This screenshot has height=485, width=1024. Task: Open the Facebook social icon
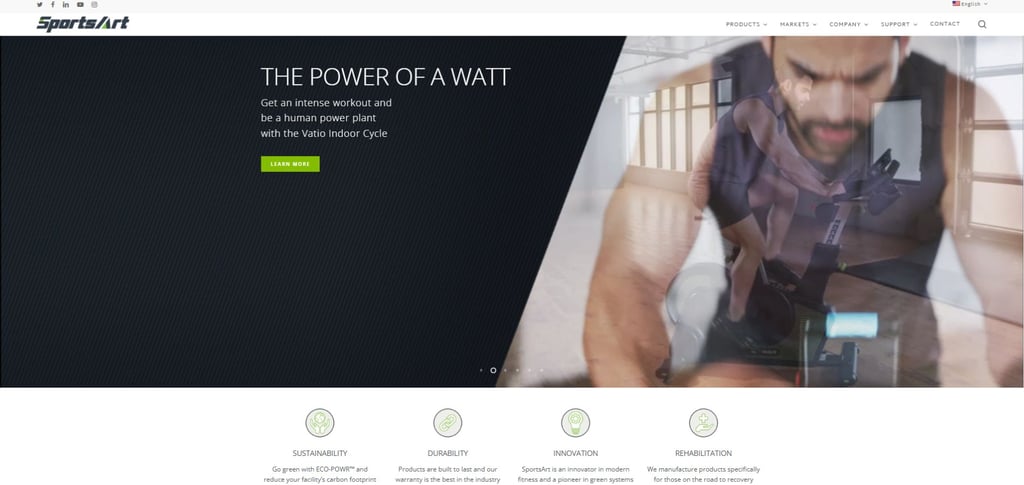point(53,5)
